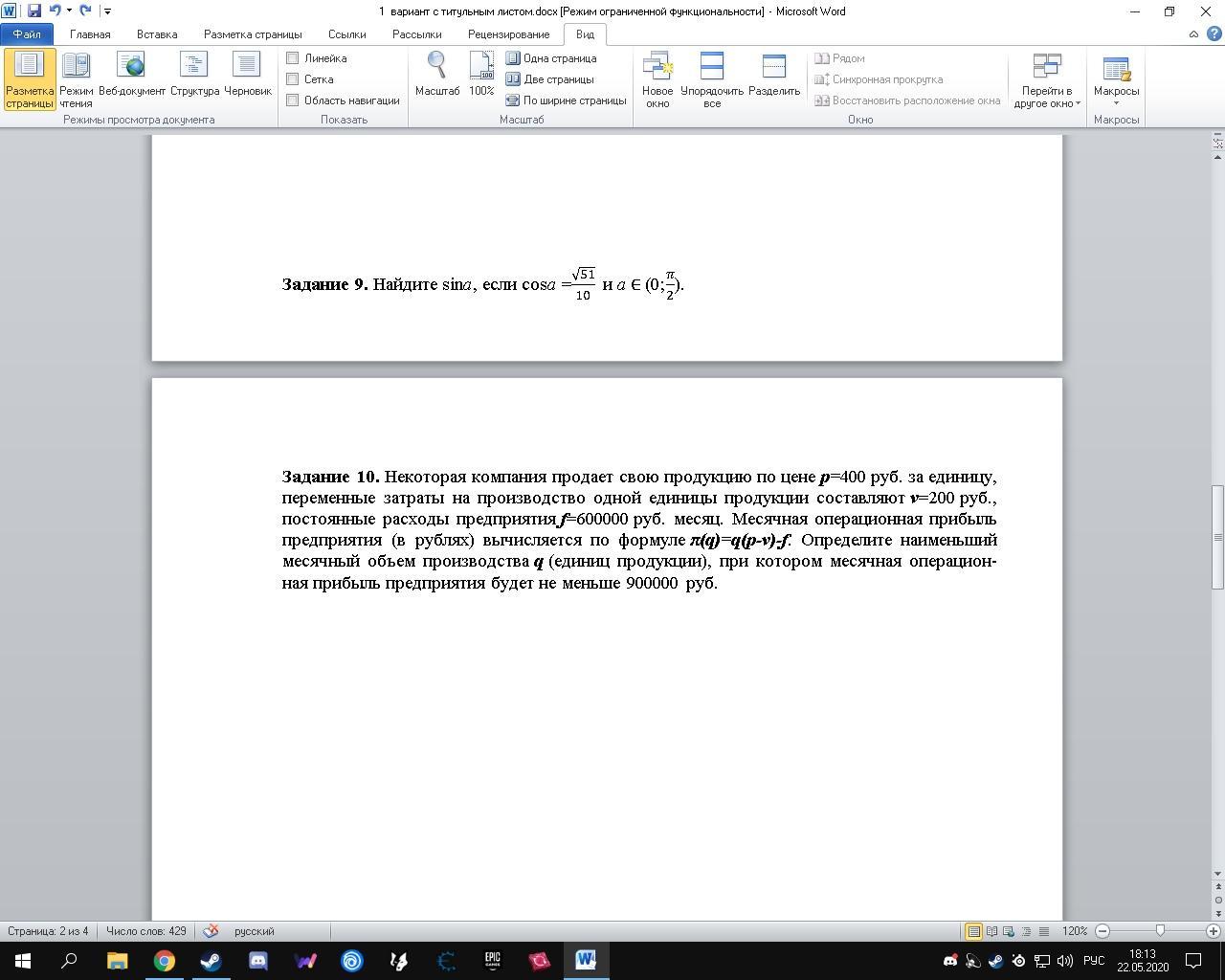Click the zoom slider handle
This screenshot has height=980, width=1225.
tap(1160, 931)
